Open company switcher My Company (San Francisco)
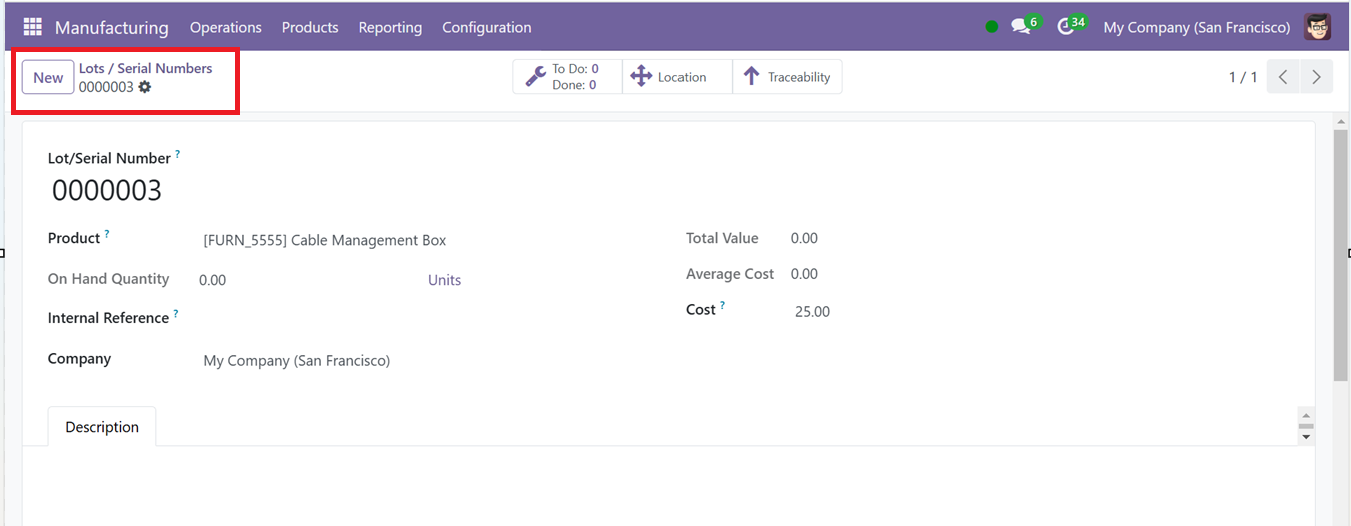The height and width of the screenshot is (526, 1351). (1197, 27)
